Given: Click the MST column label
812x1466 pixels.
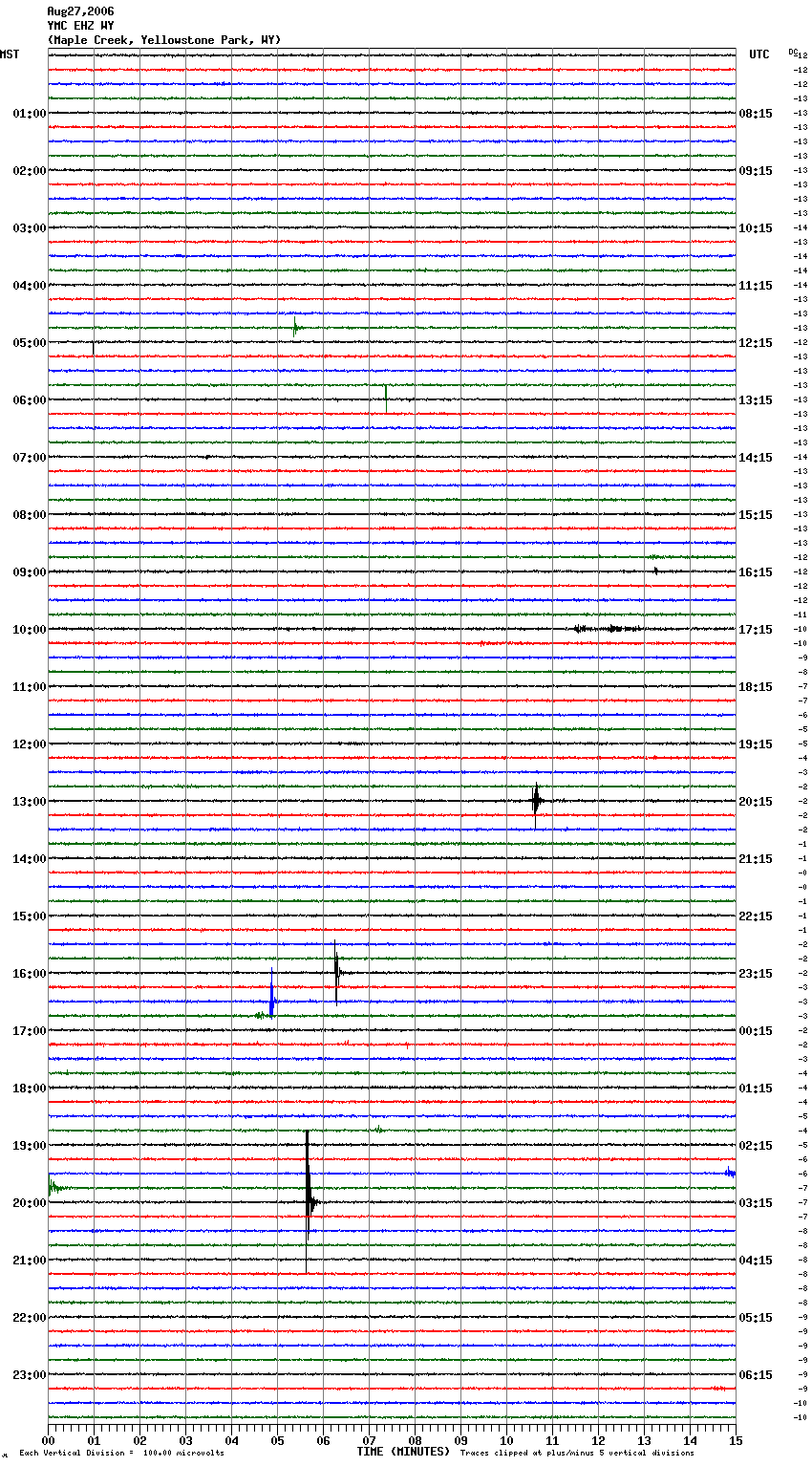Looking at the screenshot, I should [x=10, y=54].
